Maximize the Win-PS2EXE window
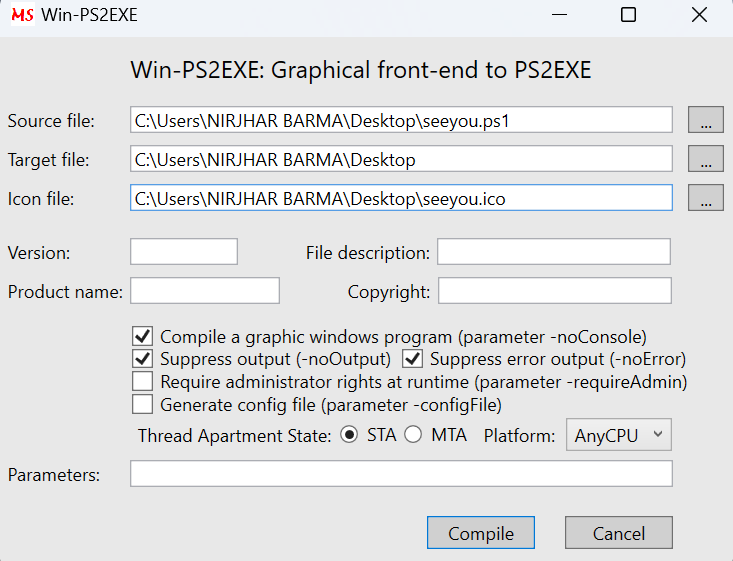 pyautogui.click(x=628, y=15)
